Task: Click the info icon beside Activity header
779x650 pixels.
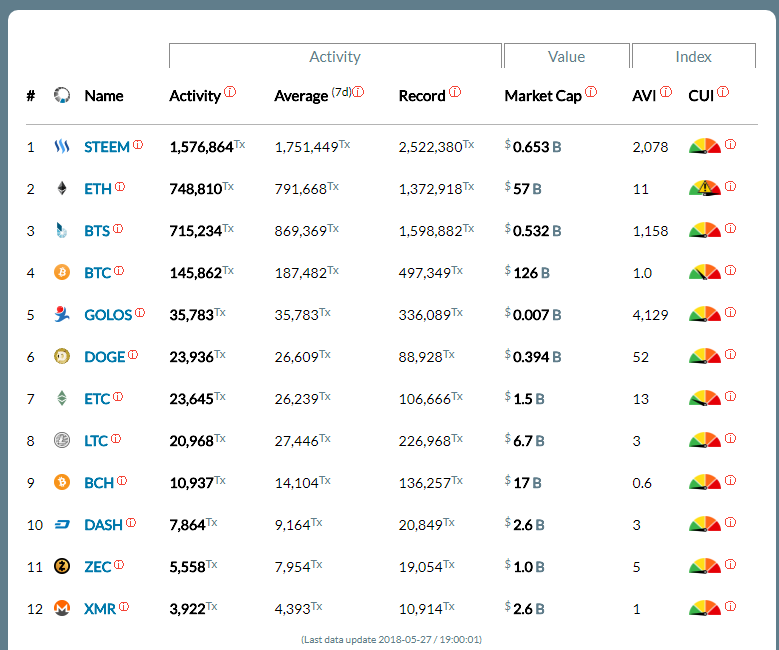Action: point(230,91)
